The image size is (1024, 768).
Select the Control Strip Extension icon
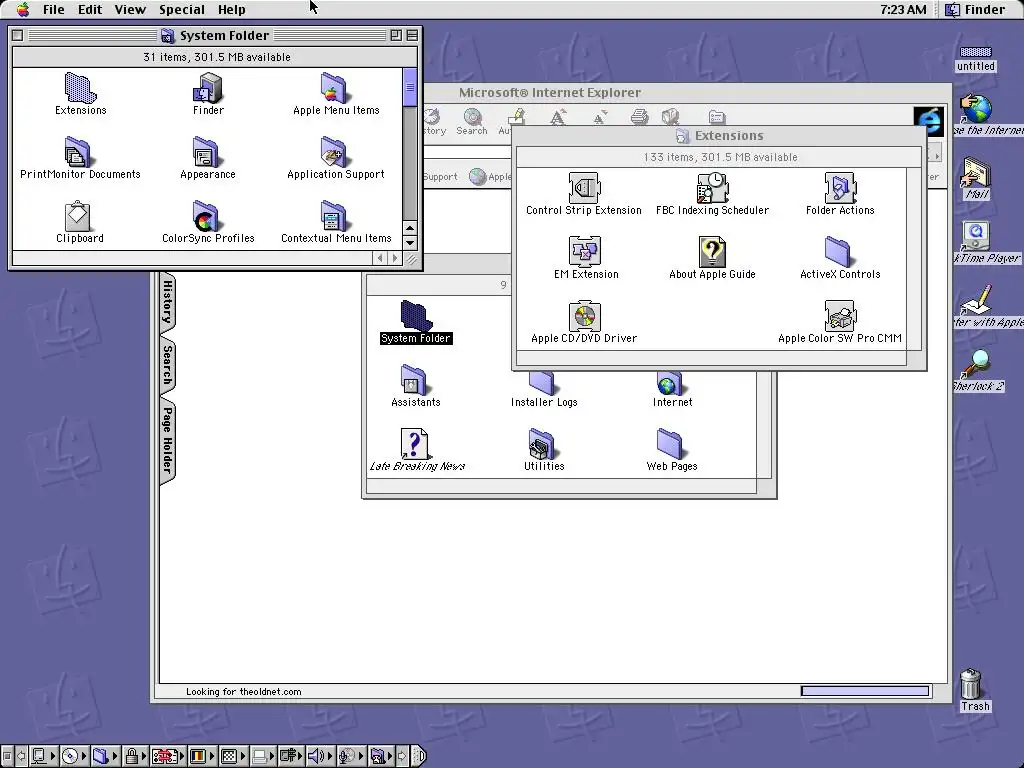pyautogui.click(x=584, y=188)
